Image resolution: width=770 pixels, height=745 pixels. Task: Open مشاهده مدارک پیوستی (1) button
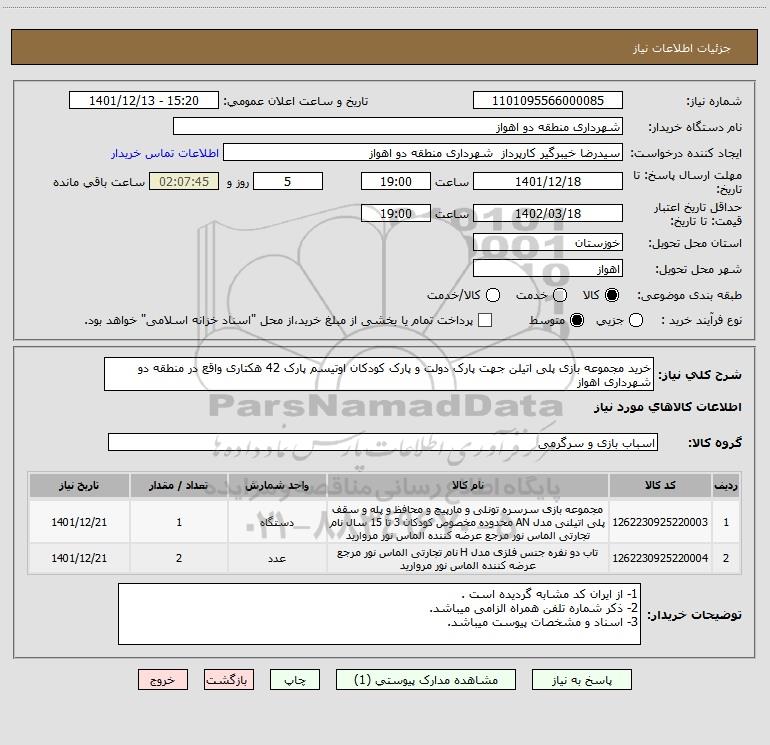(x=426, y=680)
